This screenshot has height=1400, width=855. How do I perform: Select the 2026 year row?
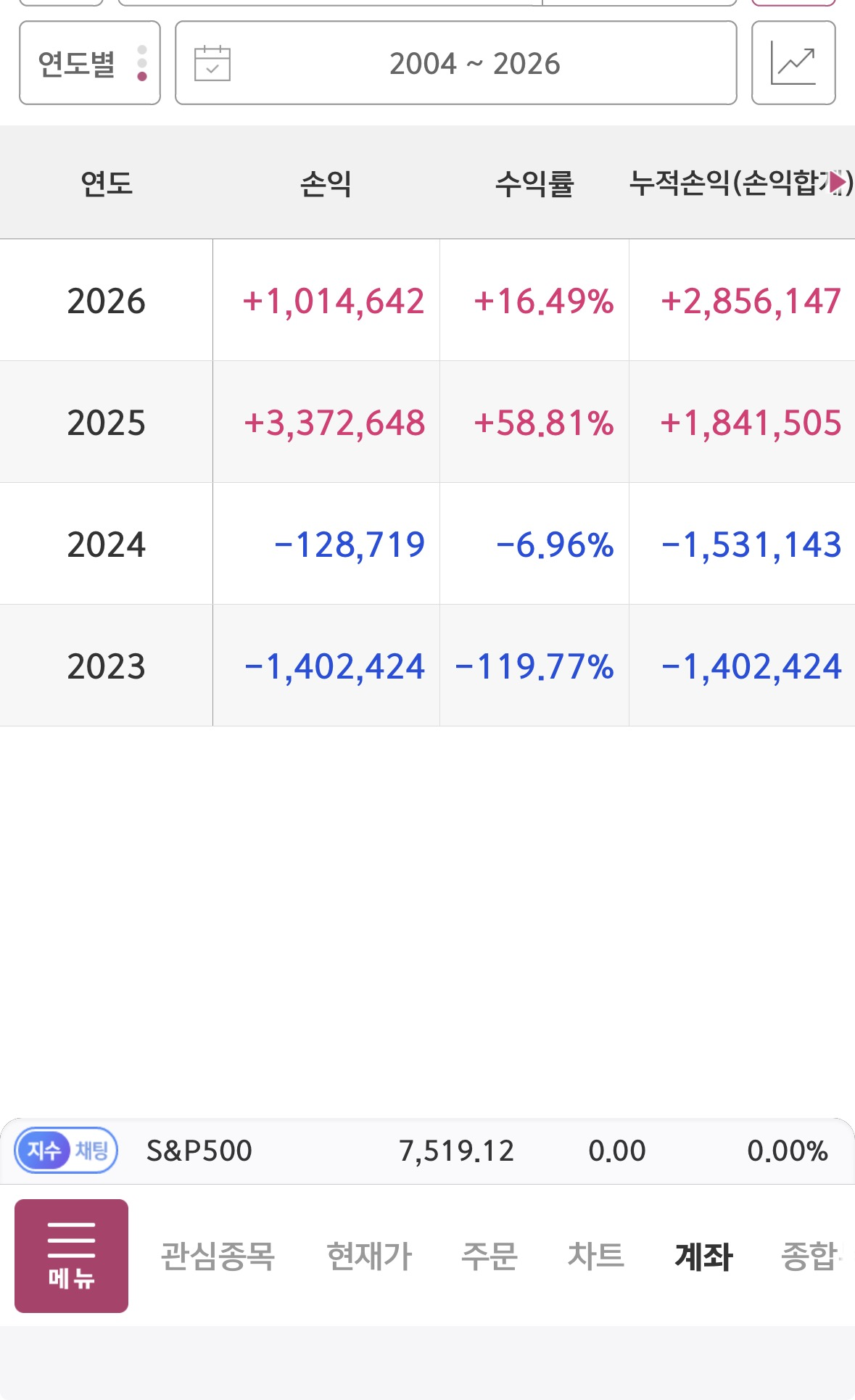tap(427, 300)
